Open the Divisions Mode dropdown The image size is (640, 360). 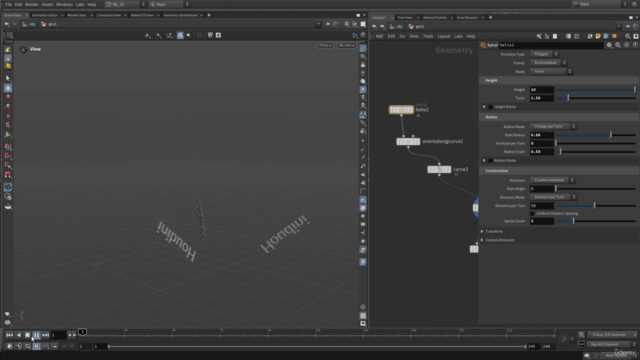(x=553, y=197)
